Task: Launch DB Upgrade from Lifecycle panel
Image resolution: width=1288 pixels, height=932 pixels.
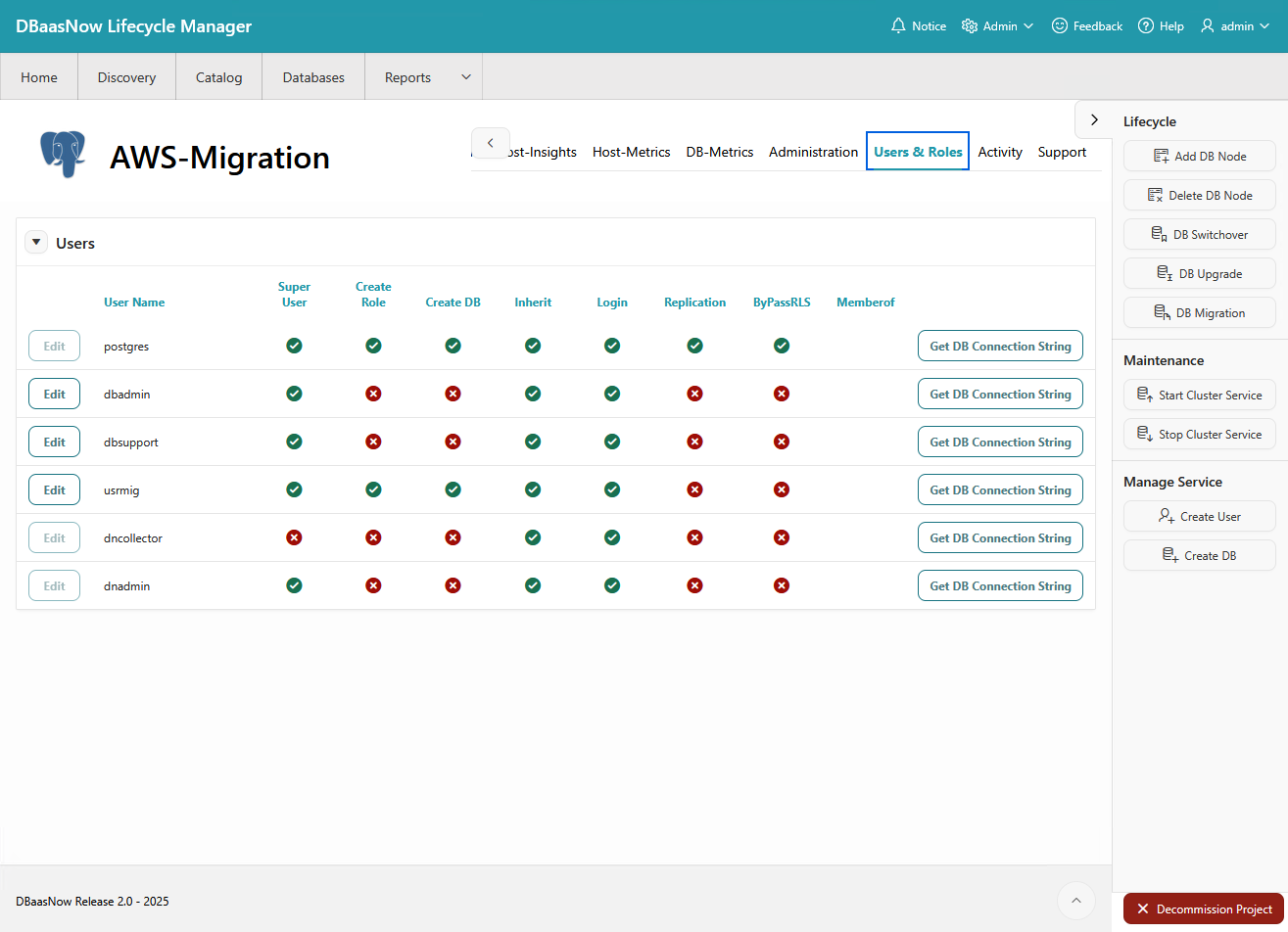Action: pyautogui.click(x=1199, y=274)
